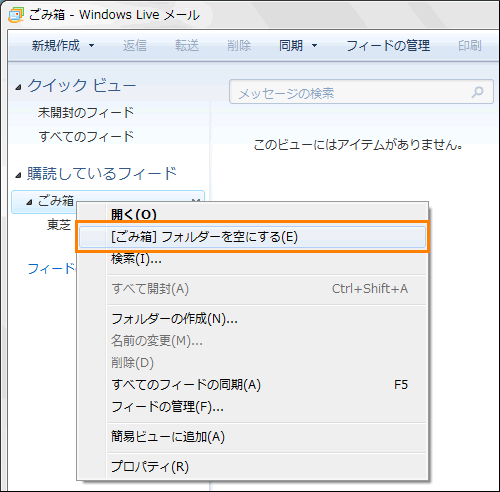Open the 新規作成 dropdown arrow

pyautogui.click(x=91, y=46)
